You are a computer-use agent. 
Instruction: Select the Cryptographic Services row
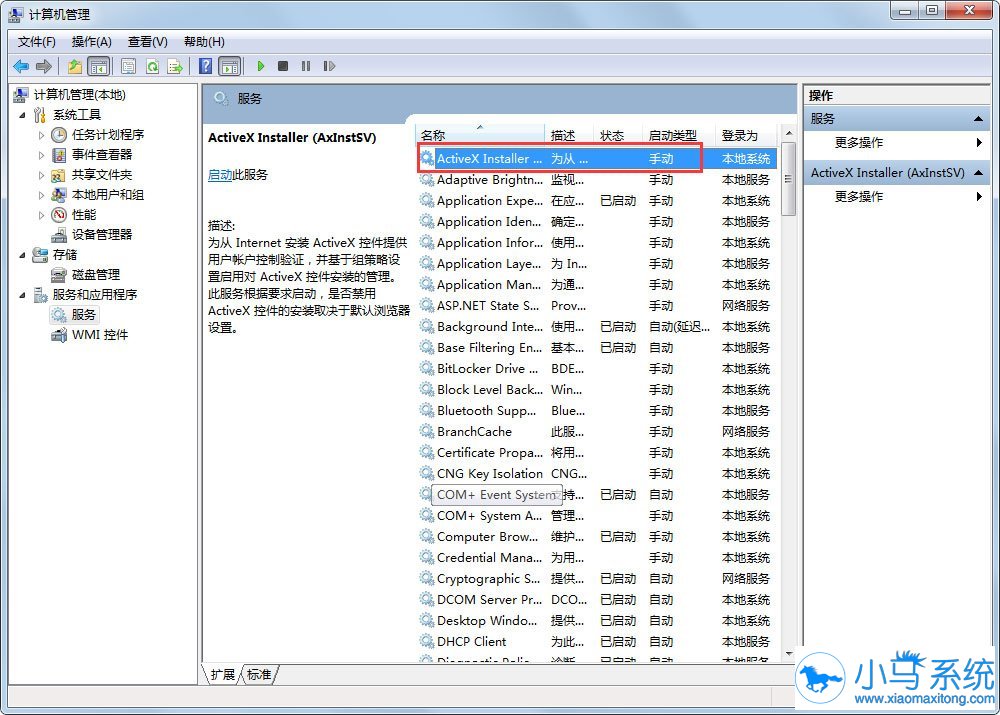click(598, 579)
